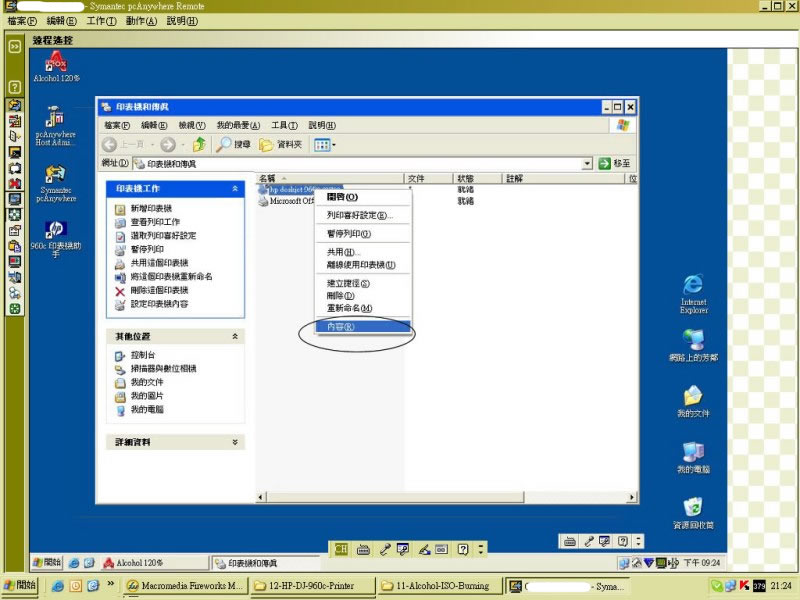Click 刪除這個印表機 link
The width and height of the screenshot is (800, 600).
tap(159, 290)
